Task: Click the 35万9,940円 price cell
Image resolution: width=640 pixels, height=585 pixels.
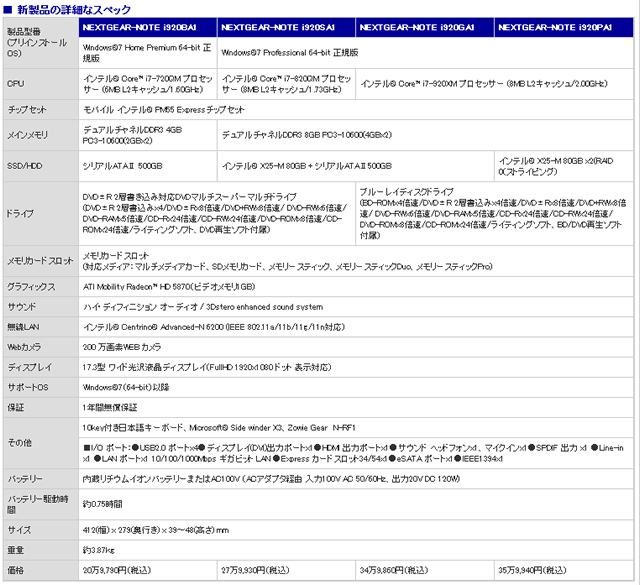Action: tap(564, 570)
